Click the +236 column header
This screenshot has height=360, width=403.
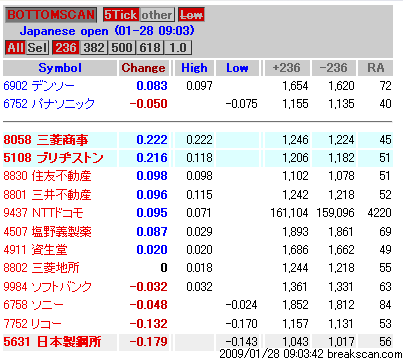tap(287, 68)
